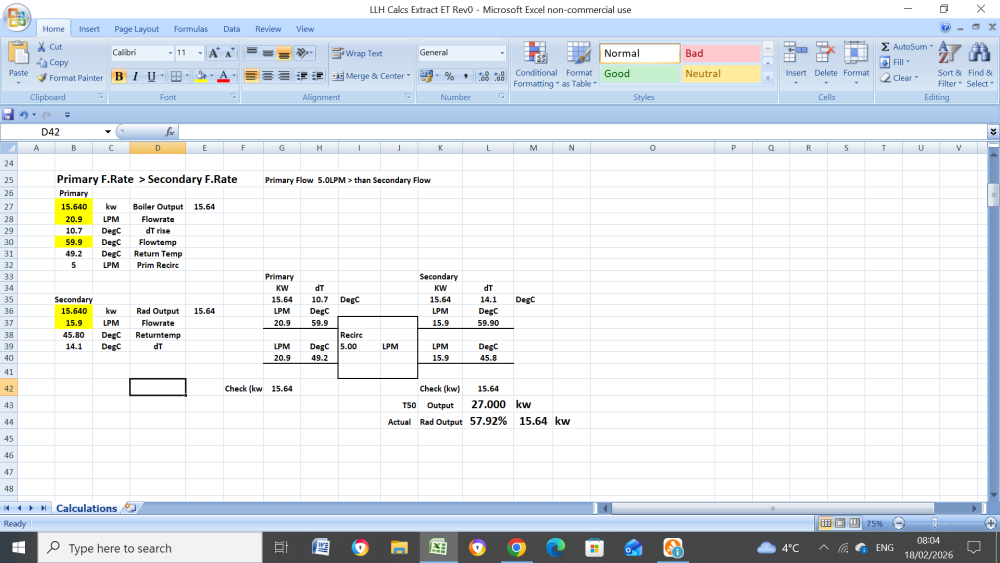Expand the General number format dropdown
1000x563 pixels.
click(502, 53)
